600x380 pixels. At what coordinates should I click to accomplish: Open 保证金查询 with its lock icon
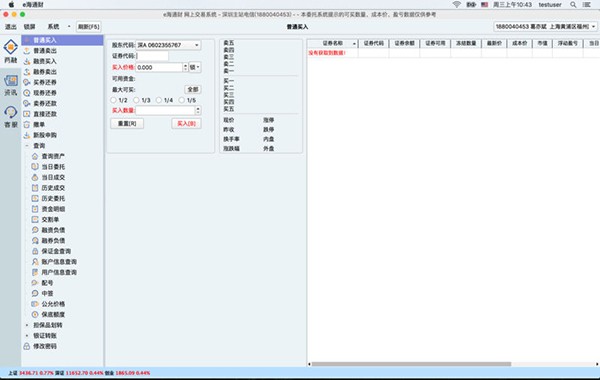(35, 251)
